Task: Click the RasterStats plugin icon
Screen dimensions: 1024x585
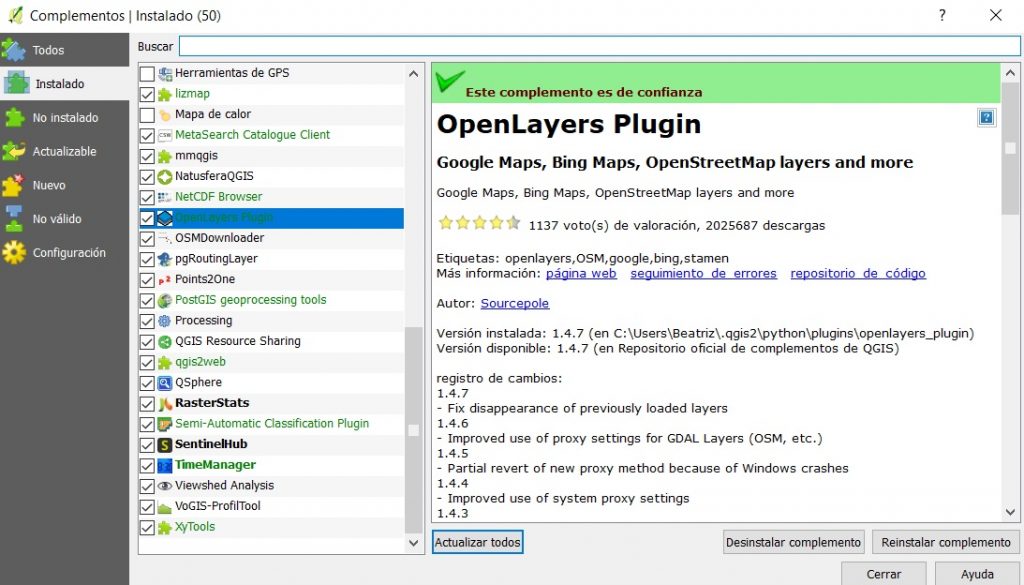Action: click(165, 404)
